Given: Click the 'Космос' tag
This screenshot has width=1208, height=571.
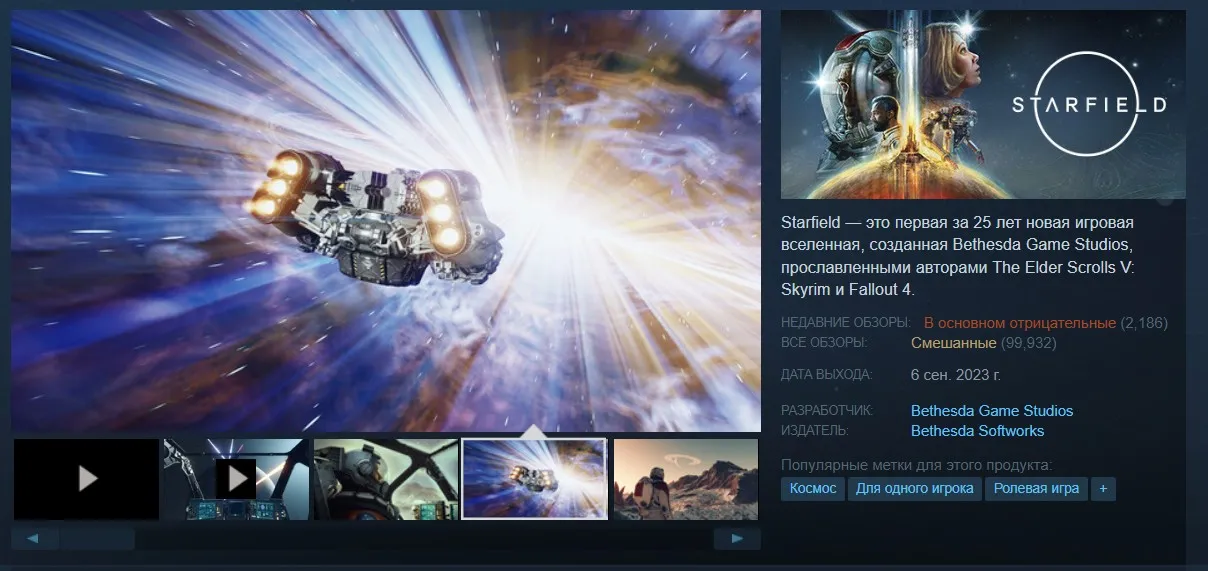Looking at the screenshot, I should pyautogui.click(x=813, y=489).
